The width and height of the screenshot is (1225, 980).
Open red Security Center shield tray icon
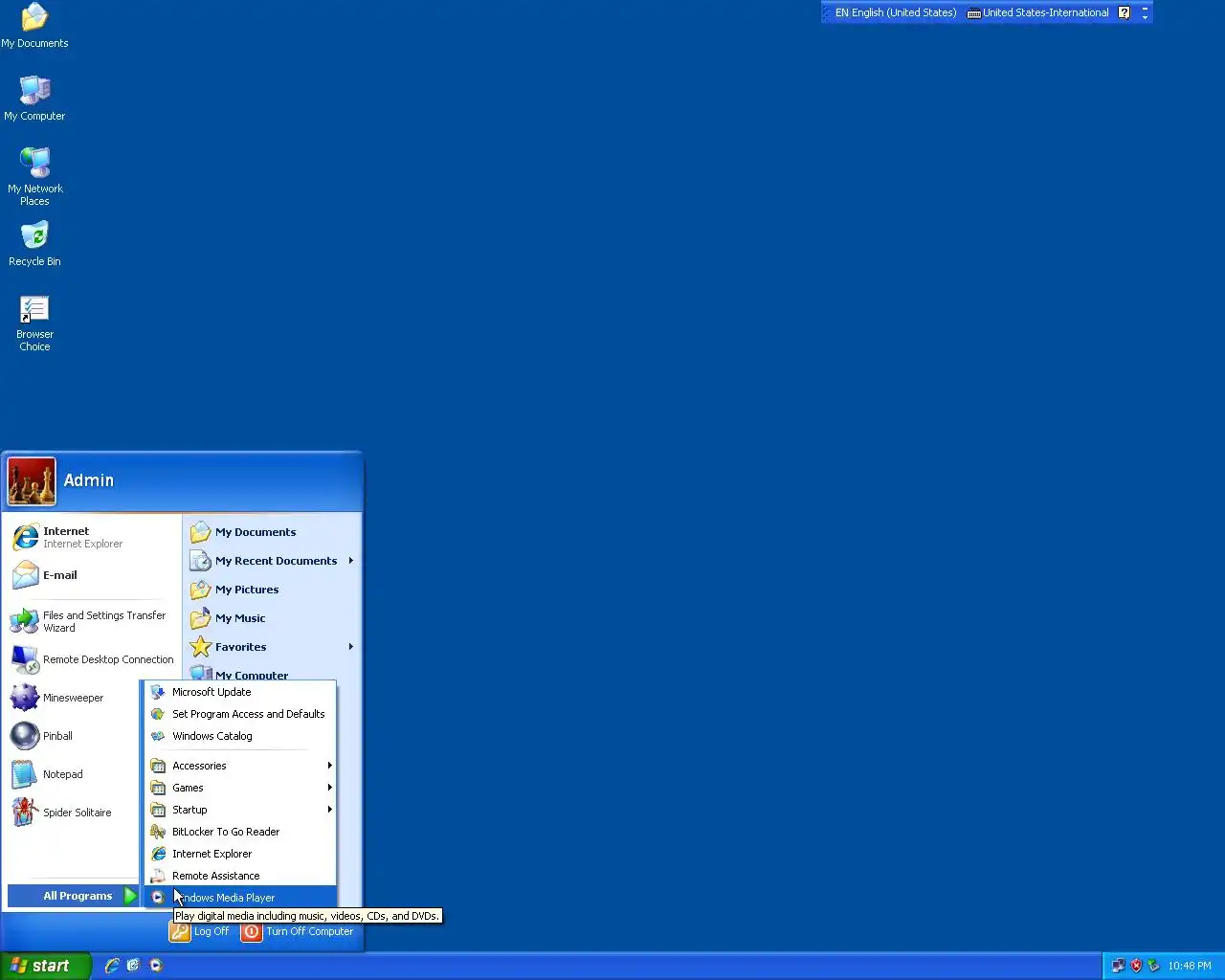point(1136,966)
